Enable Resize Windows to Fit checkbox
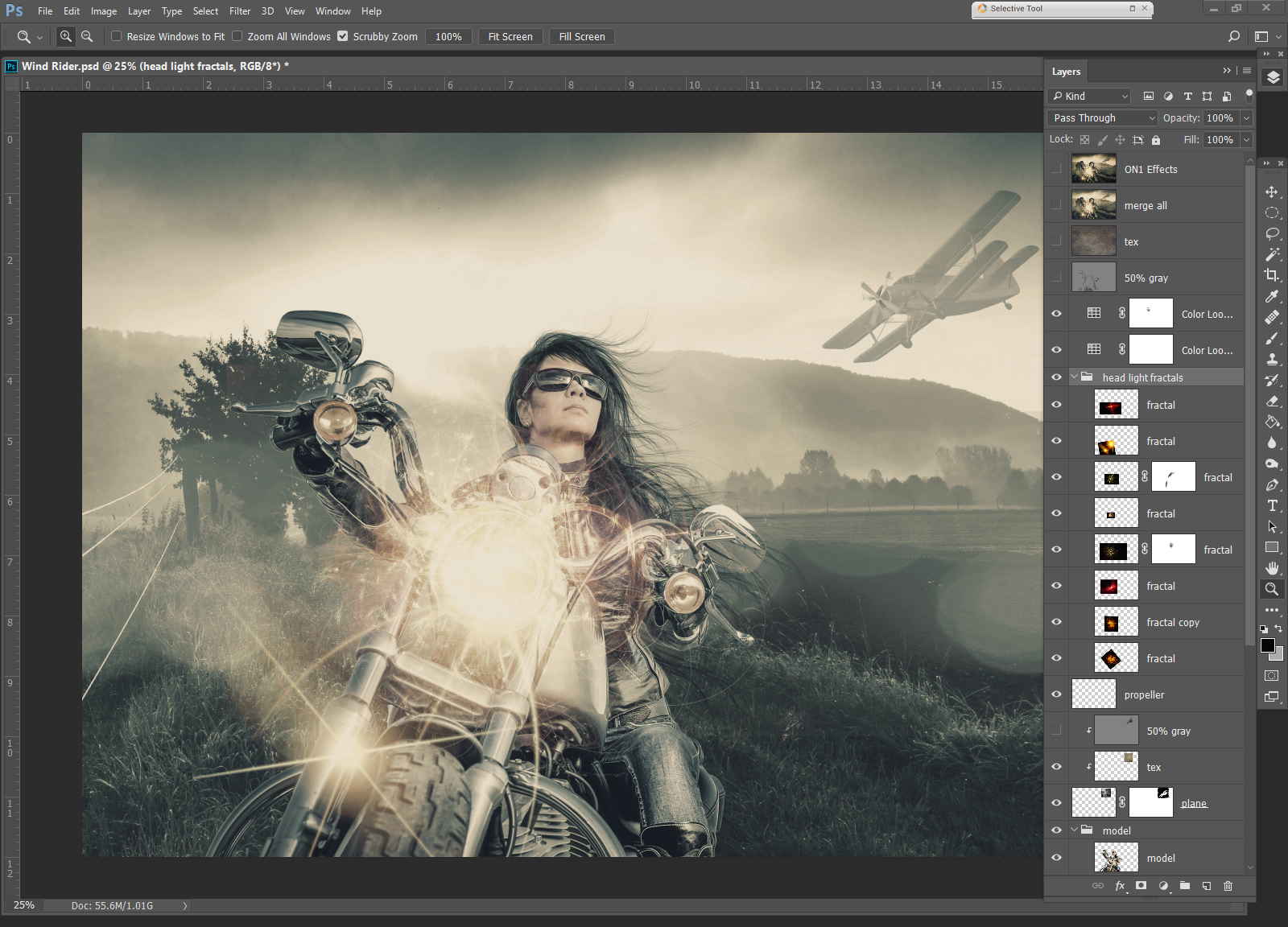 pos(117,36)
